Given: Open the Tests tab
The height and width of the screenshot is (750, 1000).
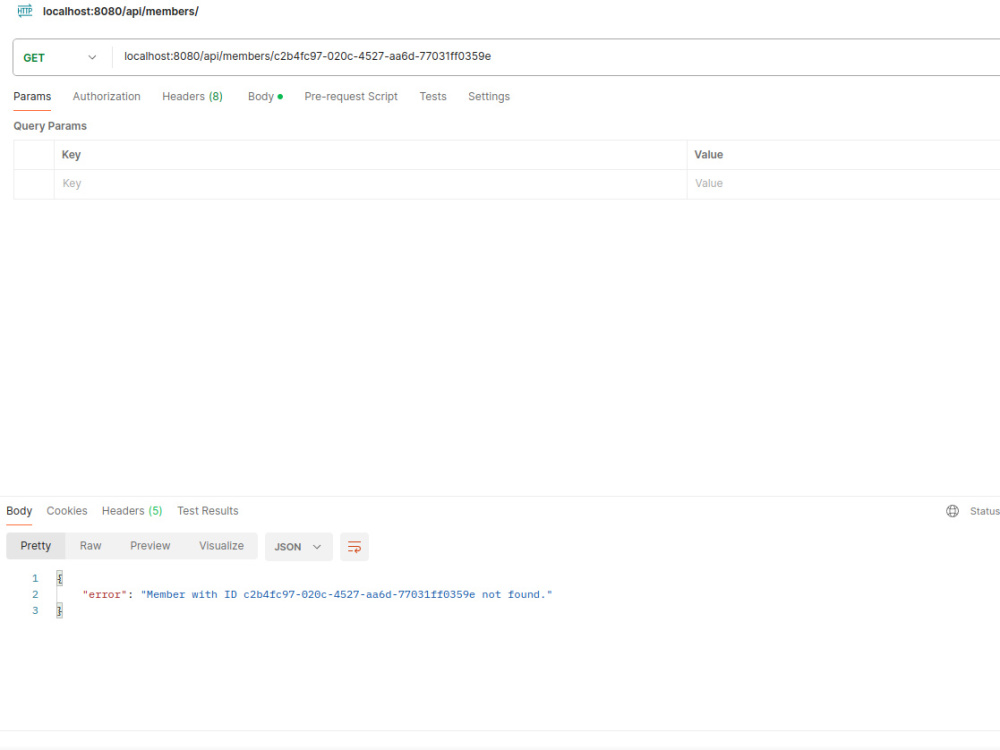Looking at the screenshot, I should click(432, 96).
